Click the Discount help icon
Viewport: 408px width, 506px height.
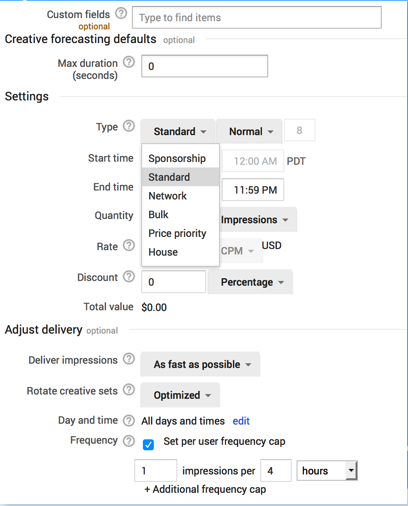tap(129, 276)
